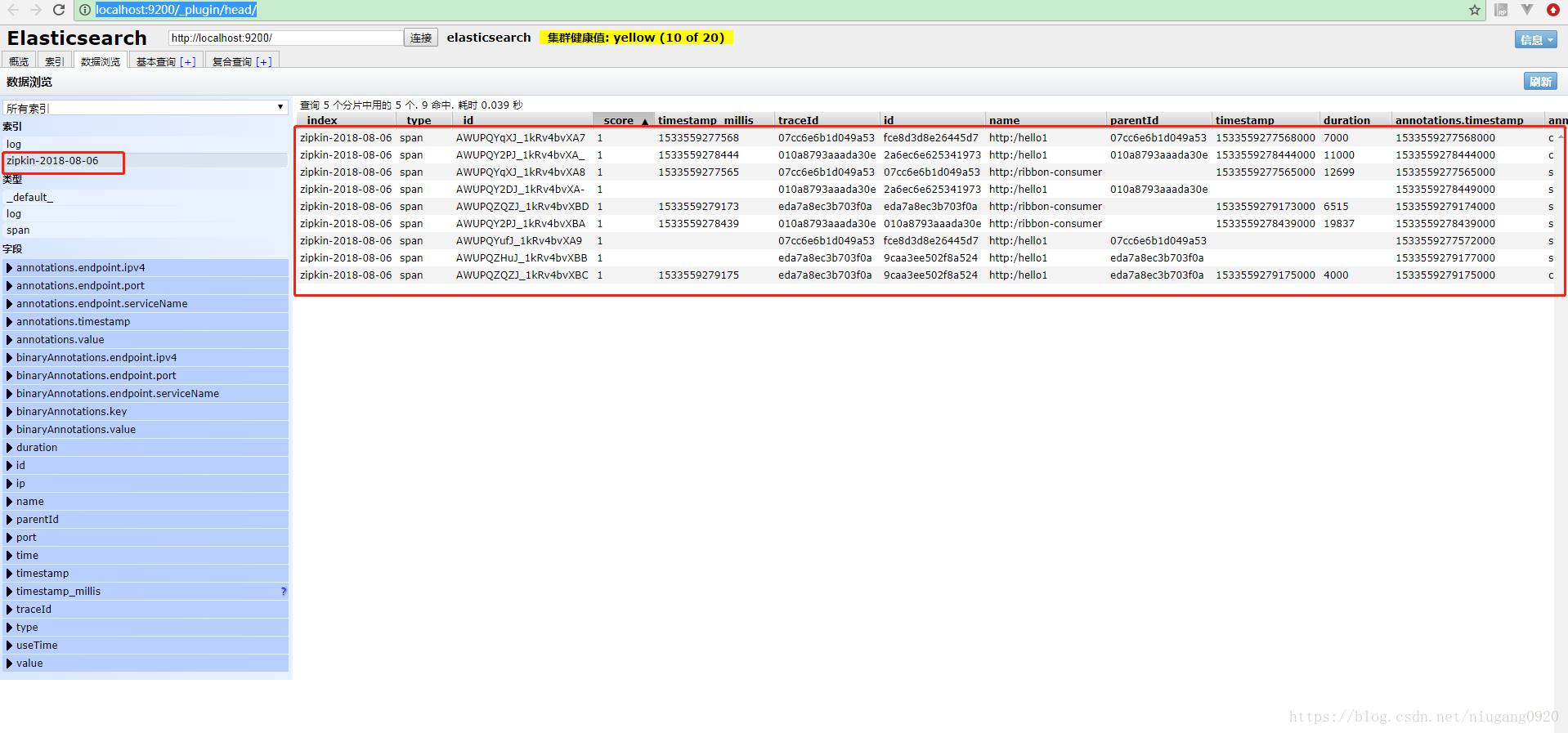Expand the parentId field filter

coord(146,519)
